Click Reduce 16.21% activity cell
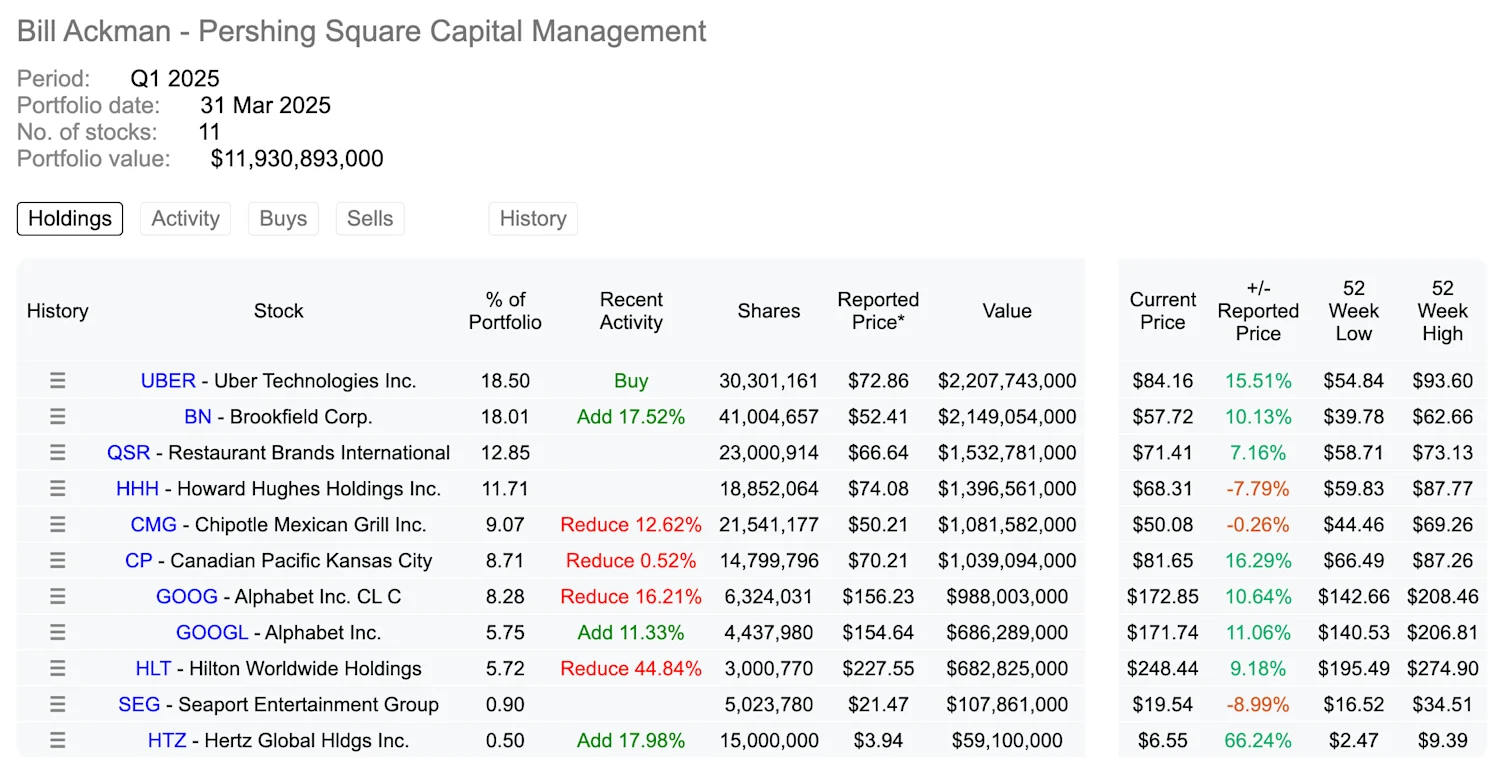The width and height of the screenshot is (1500, 766). 631,597
